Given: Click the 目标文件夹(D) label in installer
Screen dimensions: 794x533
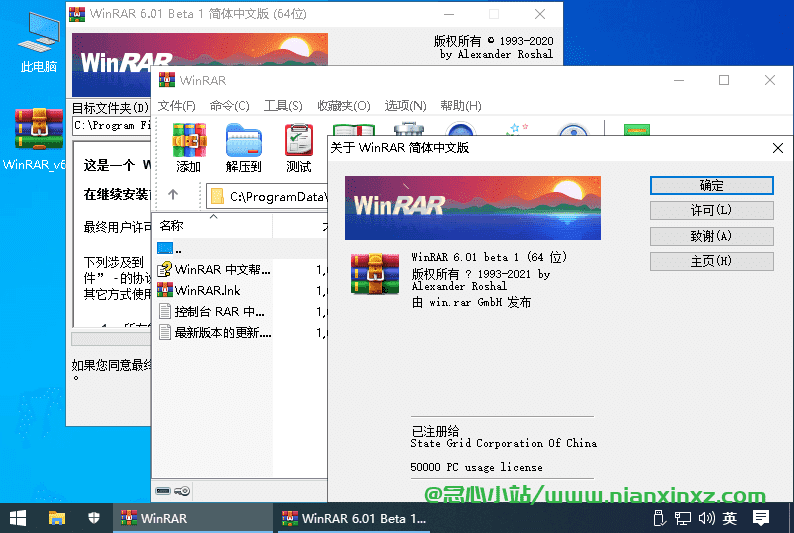Looking at the screenshot, I should pyautogui.click(x=110, y=108).
